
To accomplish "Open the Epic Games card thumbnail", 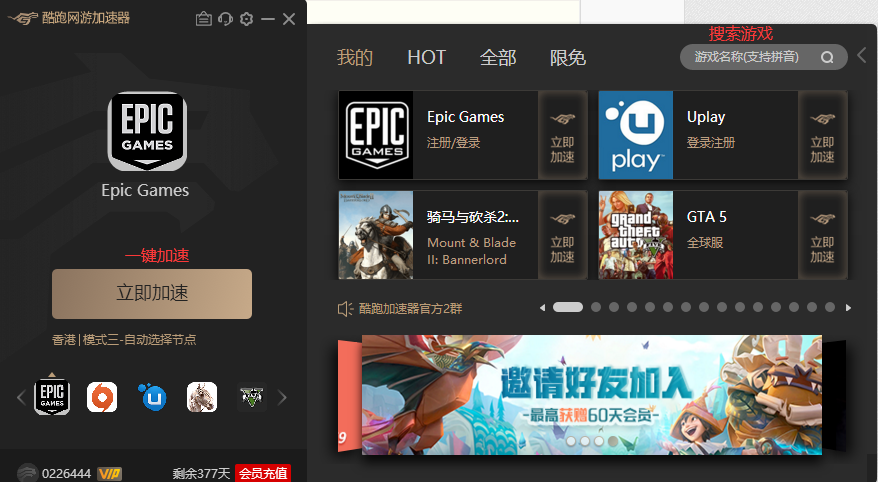I will click(x=376, y=135).
